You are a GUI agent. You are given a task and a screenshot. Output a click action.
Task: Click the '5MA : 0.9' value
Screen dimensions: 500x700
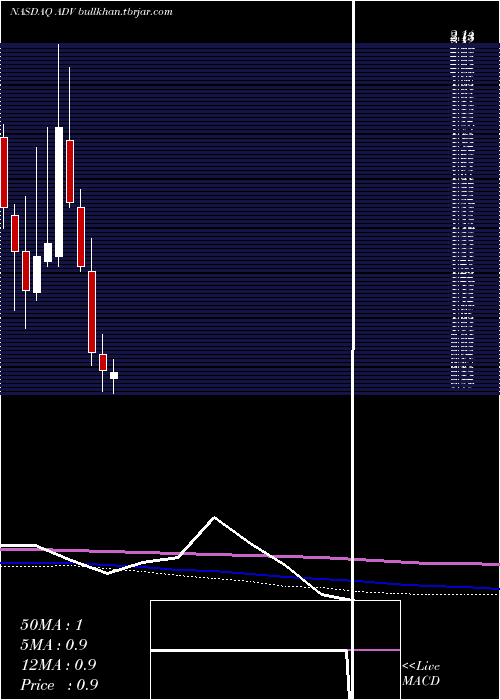(x=54, y=645)
